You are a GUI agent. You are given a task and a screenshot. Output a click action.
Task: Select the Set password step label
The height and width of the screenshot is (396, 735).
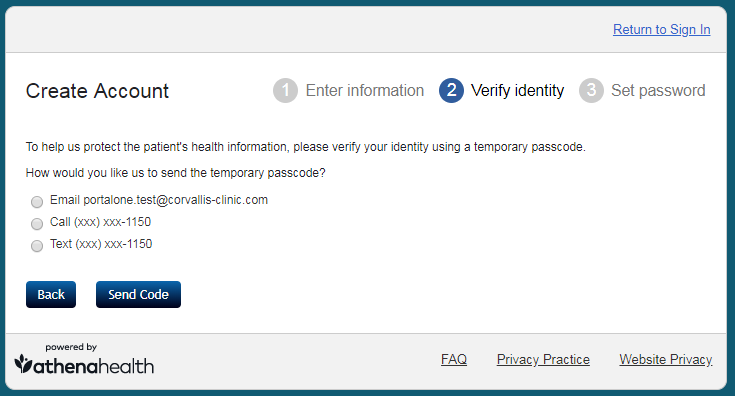coord(658,90)
